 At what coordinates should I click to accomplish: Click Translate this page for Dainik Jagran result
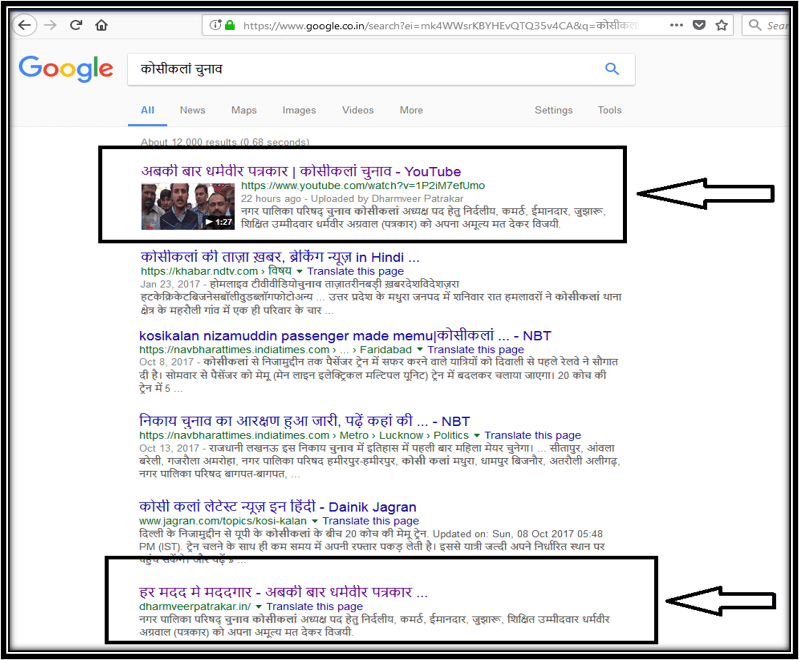(x=370, y=521)
